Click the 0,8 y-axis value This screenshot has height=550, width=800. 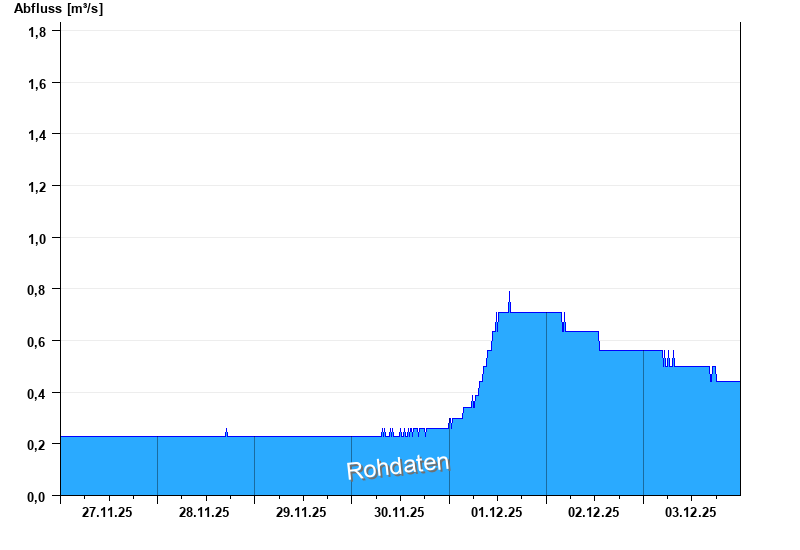[x=37, y=290]
